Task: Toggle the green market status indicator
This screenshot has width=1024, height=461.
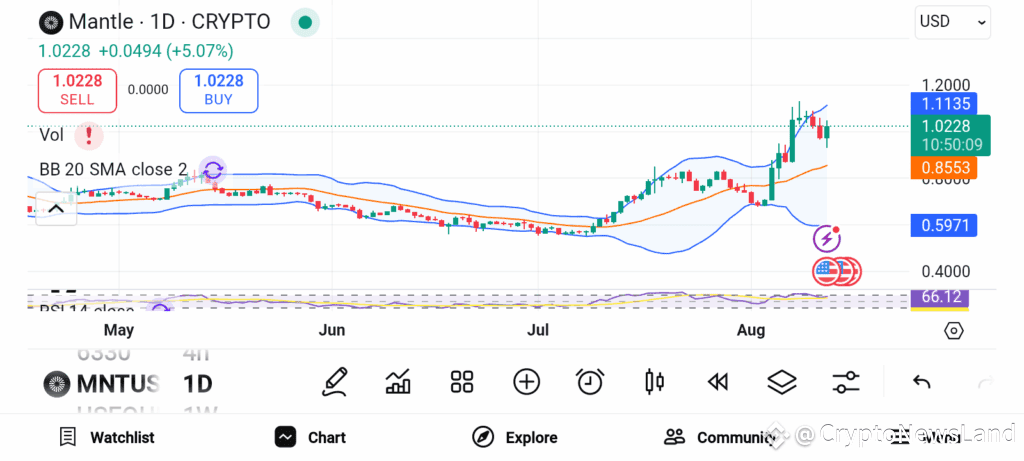Action: tap(305, 22)
